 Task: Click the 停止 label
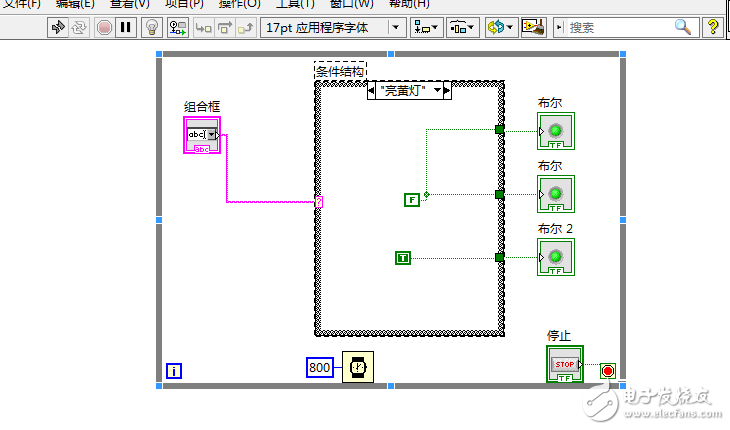pos(559,335)
